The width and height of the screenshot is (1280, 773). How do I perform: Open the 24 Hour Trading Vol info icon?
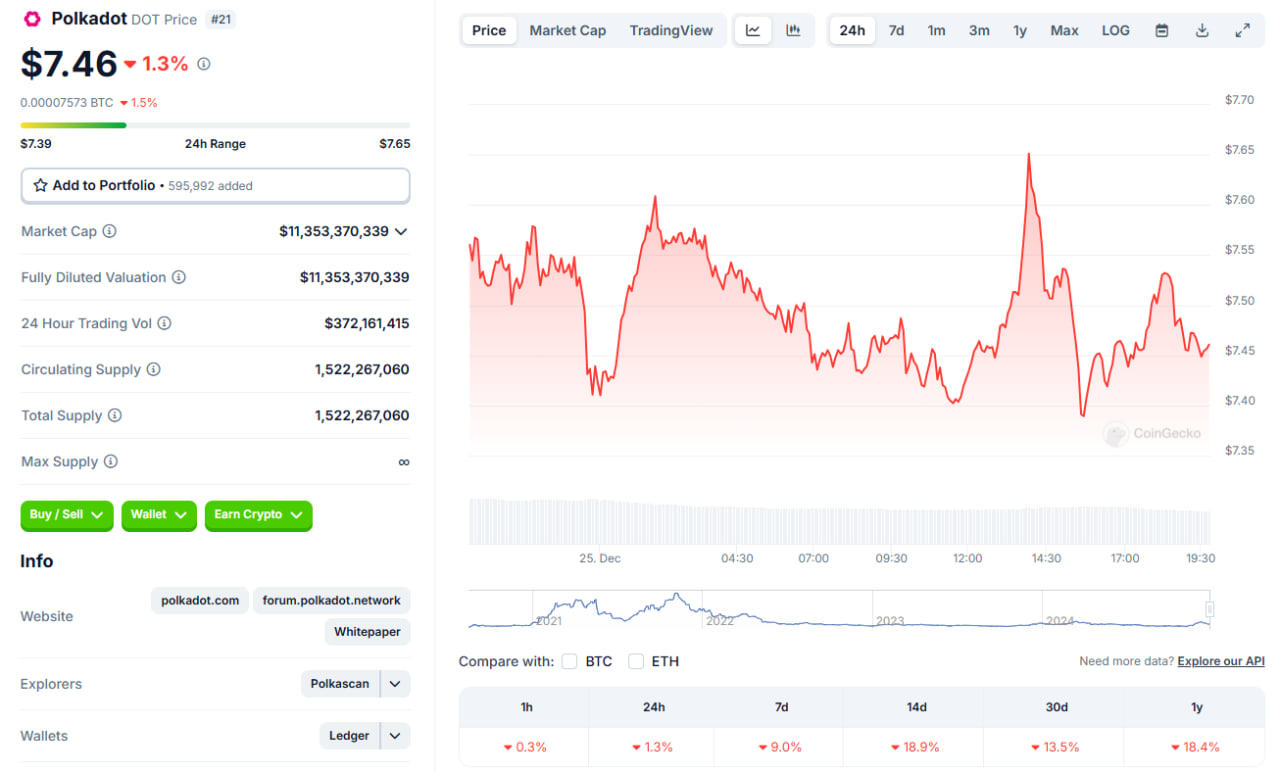164,323
